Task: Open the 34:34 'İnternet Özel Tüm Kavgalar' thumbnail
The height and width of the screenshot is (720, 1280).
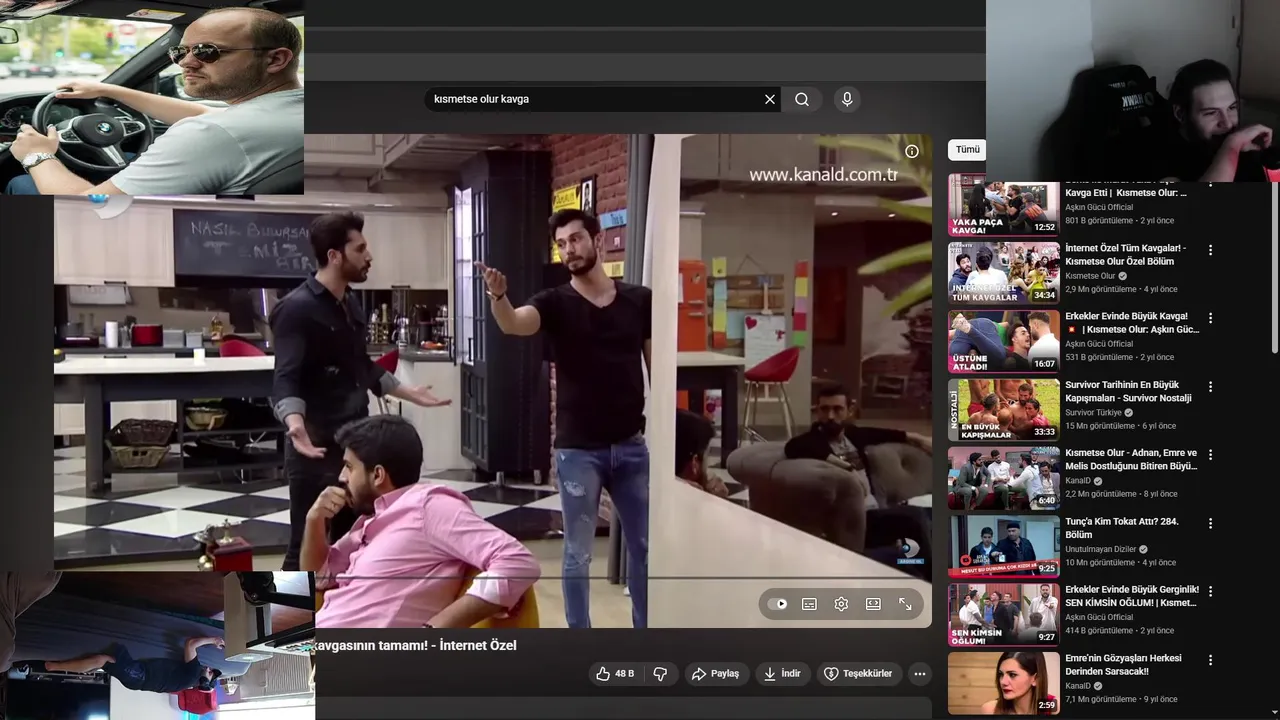Action: 1004,273
